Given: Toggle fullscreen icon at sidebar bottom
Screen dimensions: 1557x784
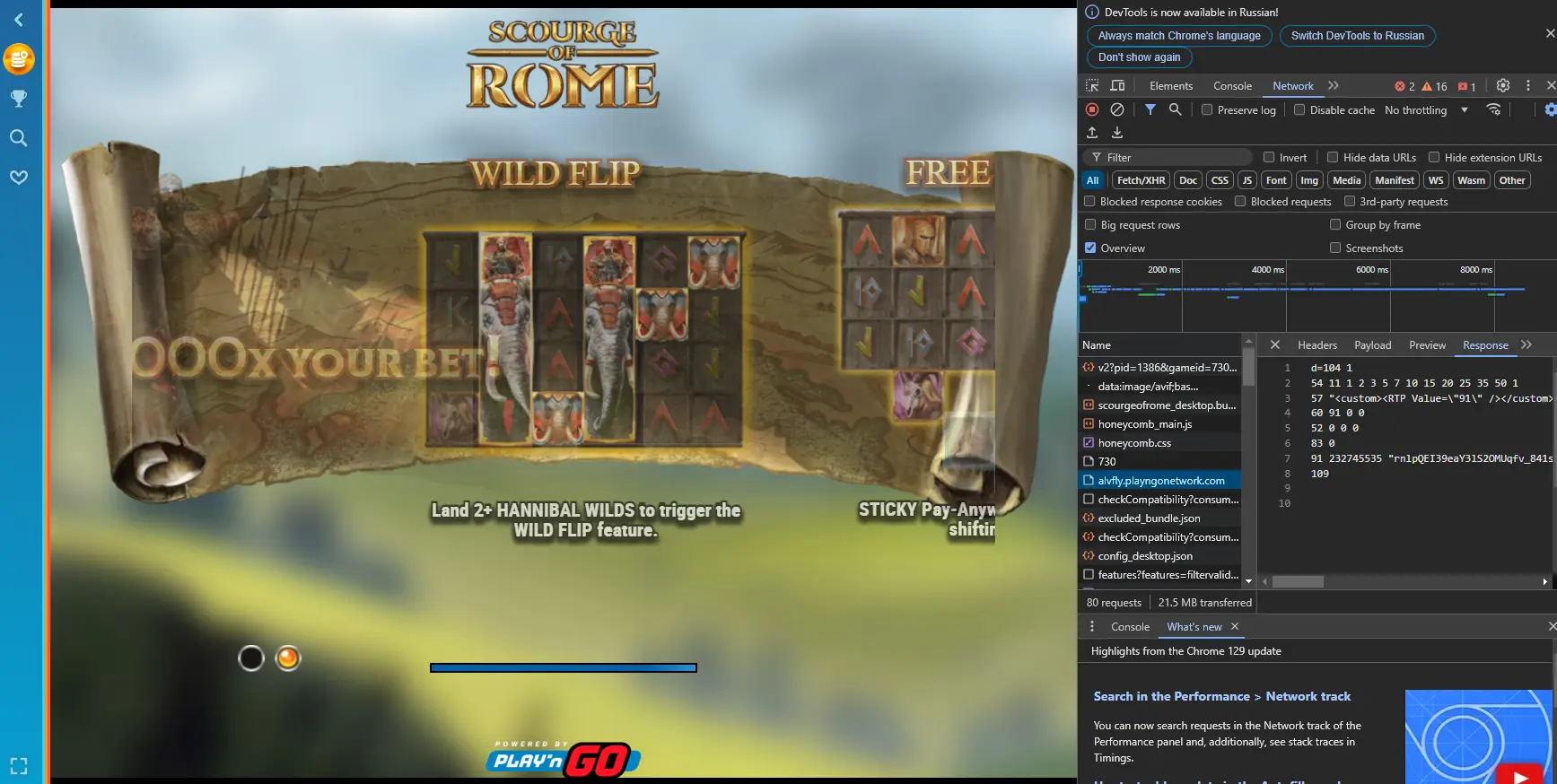Looking at the screenshot, I should [x=19, y=766].
